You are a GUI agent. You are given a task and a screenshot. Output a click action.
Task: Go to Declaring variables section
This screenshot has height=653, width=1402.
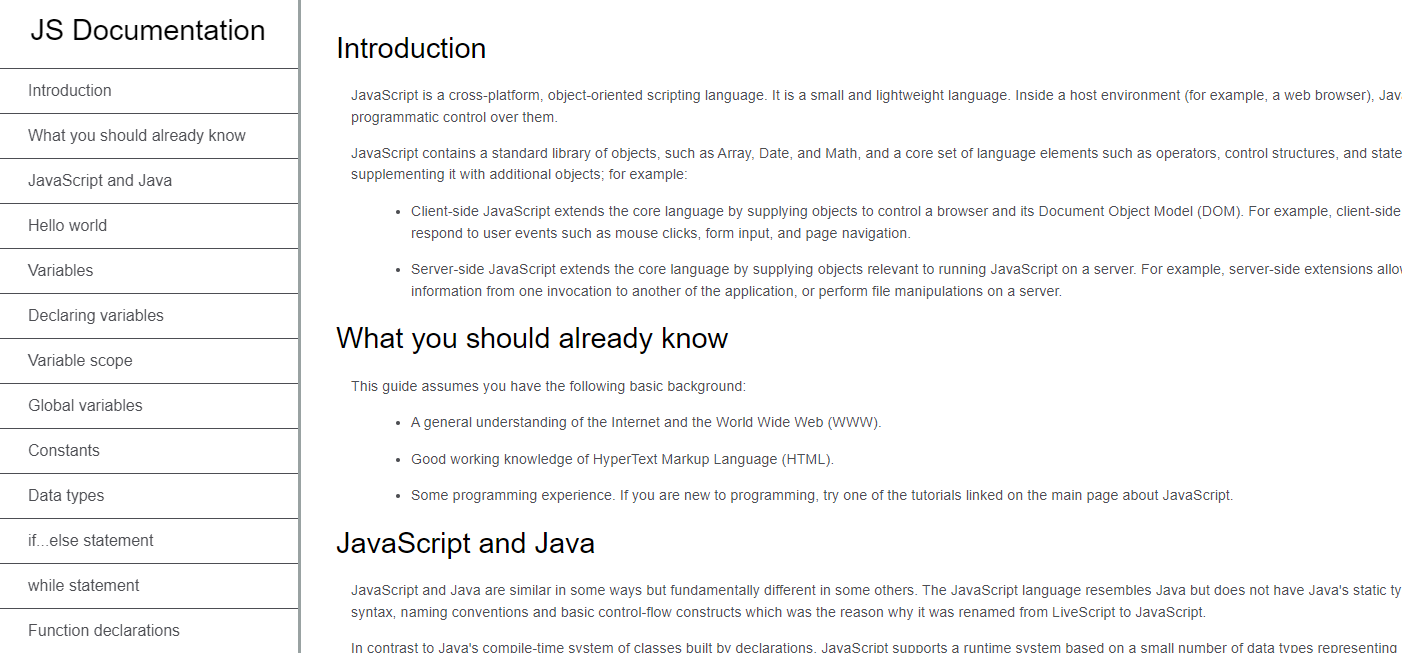click(x=96, y=315)
